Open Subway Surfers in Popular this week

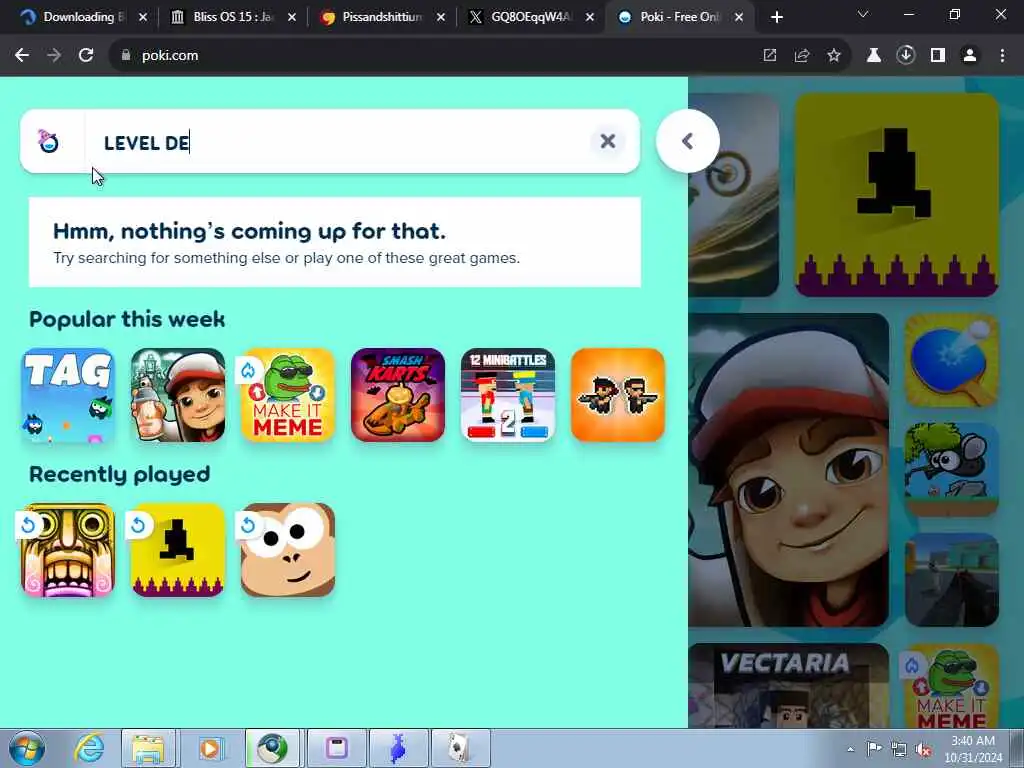(x=178, y=395)
